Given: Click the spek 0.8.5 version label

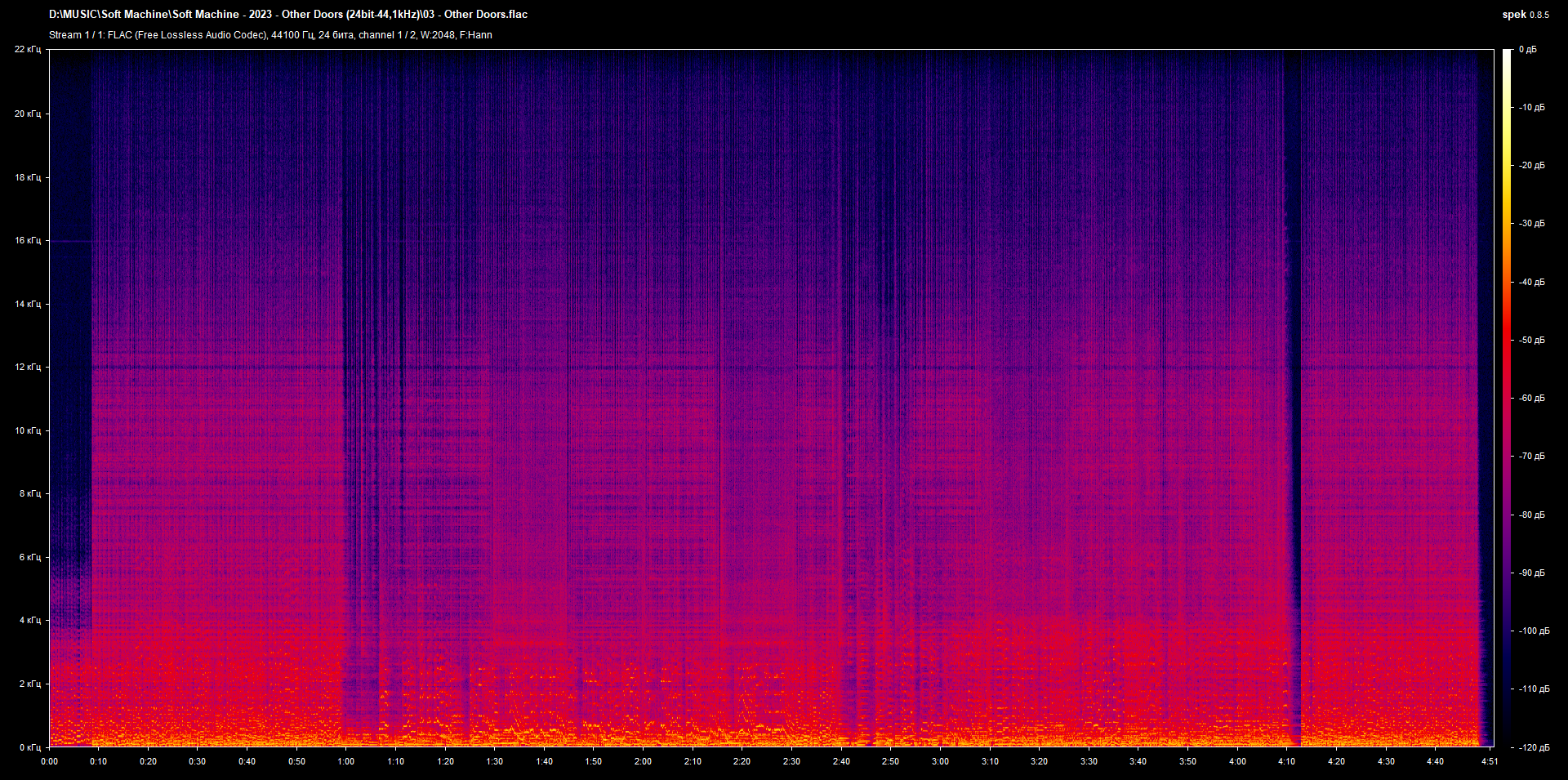Looking at the screenshot, I should [1525, 15].
